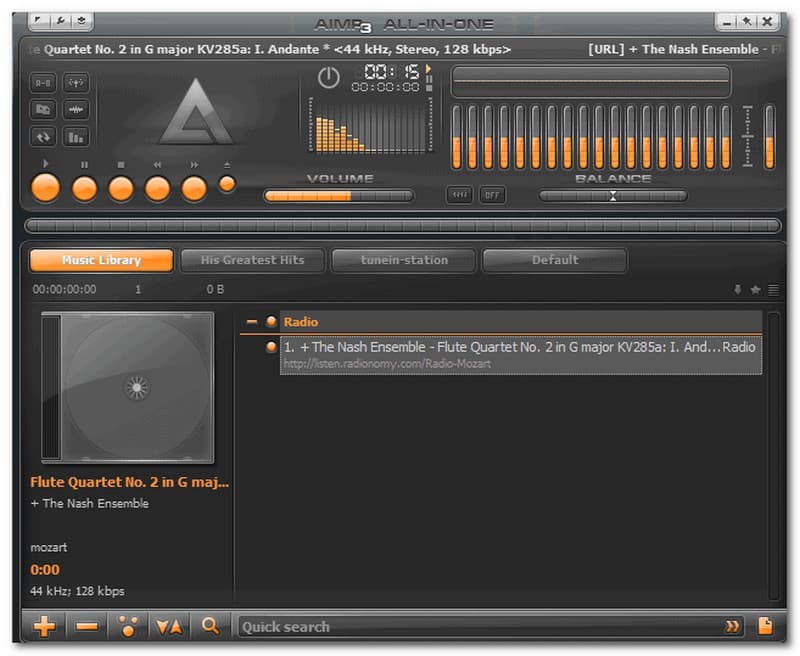Click the spectrum visualization display
Image resolution: width=800 pixels, height=656 pixels.
(370, 125)
